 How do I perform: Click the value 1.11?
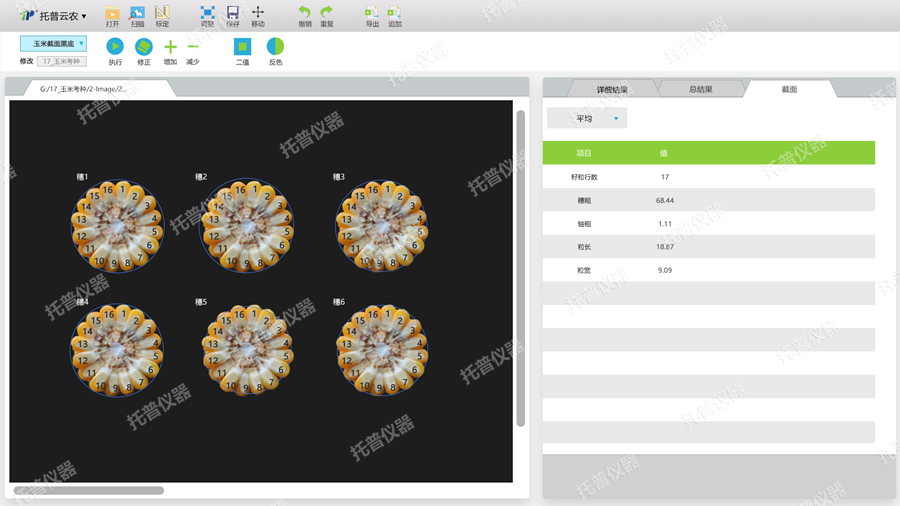[665, 224]
